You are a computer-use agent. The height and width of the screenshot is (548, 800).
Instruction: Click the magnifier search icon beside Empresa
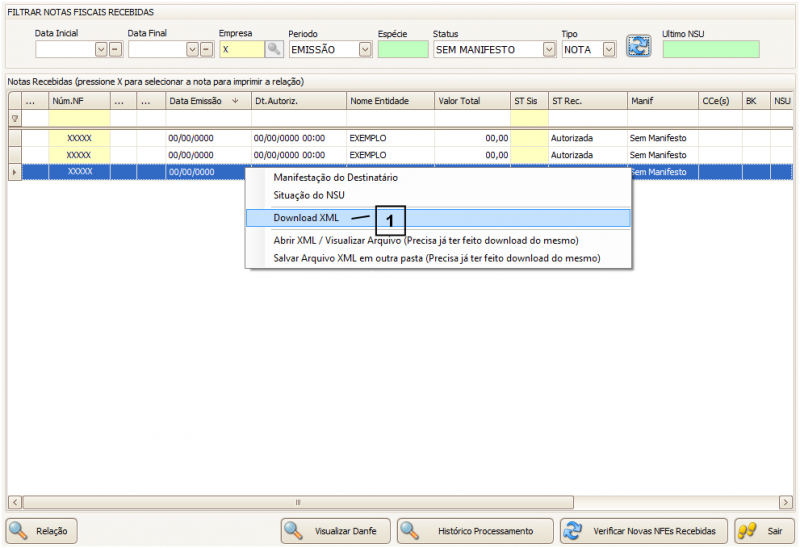(273, 49)
